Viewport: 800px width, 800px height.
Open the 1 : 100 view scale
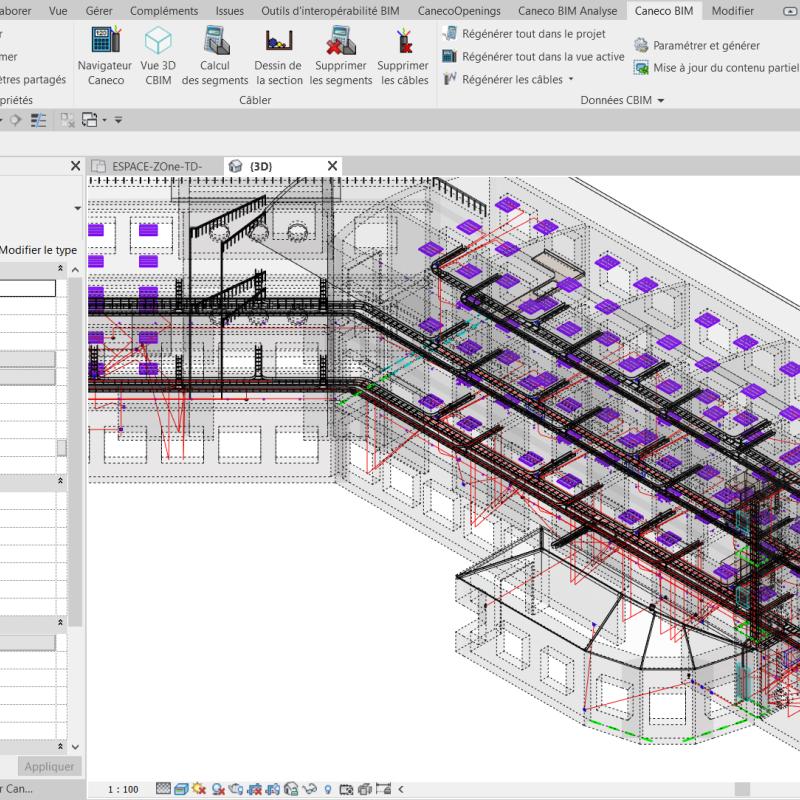pos(123,789)
